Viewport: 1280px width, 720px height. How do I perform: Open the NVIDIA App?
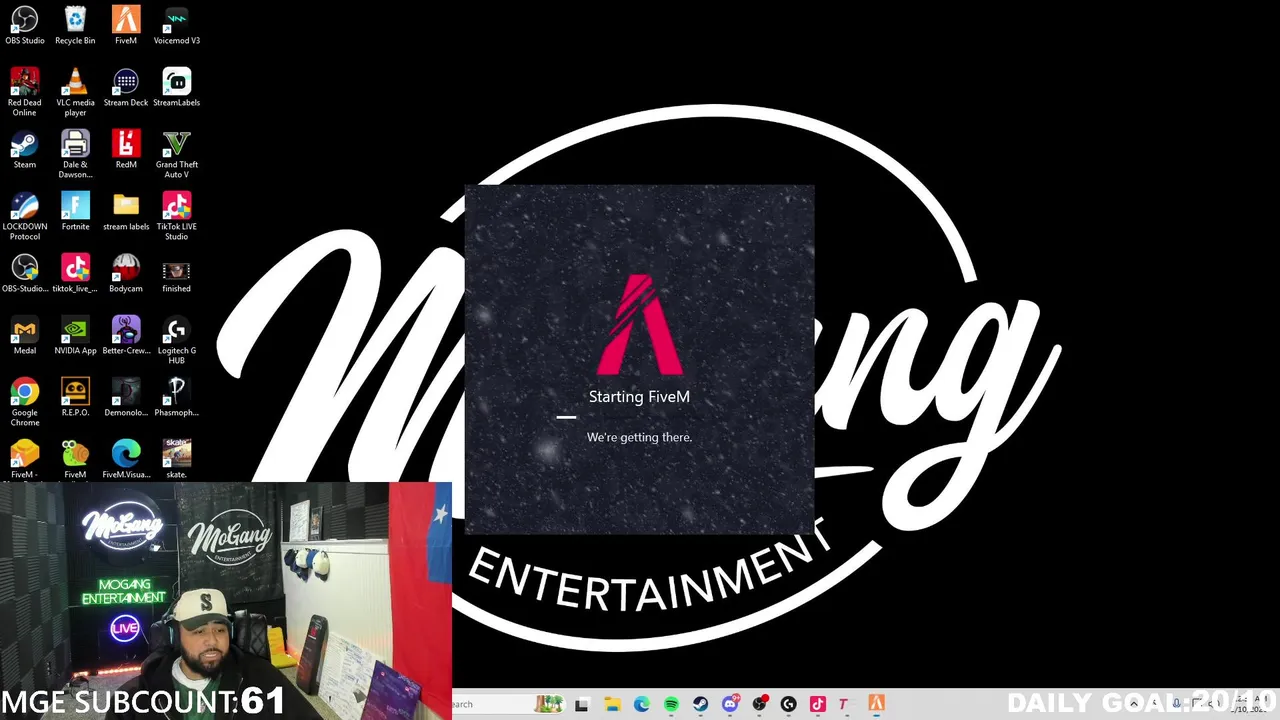[x=75, y=336]
